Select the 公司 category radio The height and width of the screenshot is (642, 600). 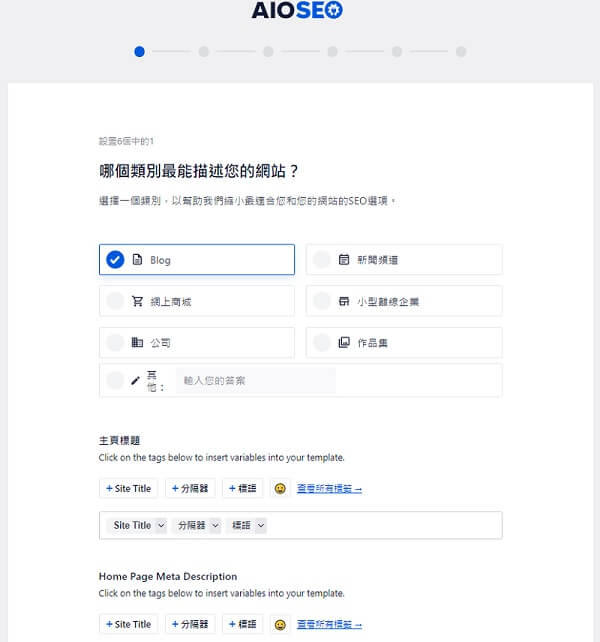(x=115, y=342)
